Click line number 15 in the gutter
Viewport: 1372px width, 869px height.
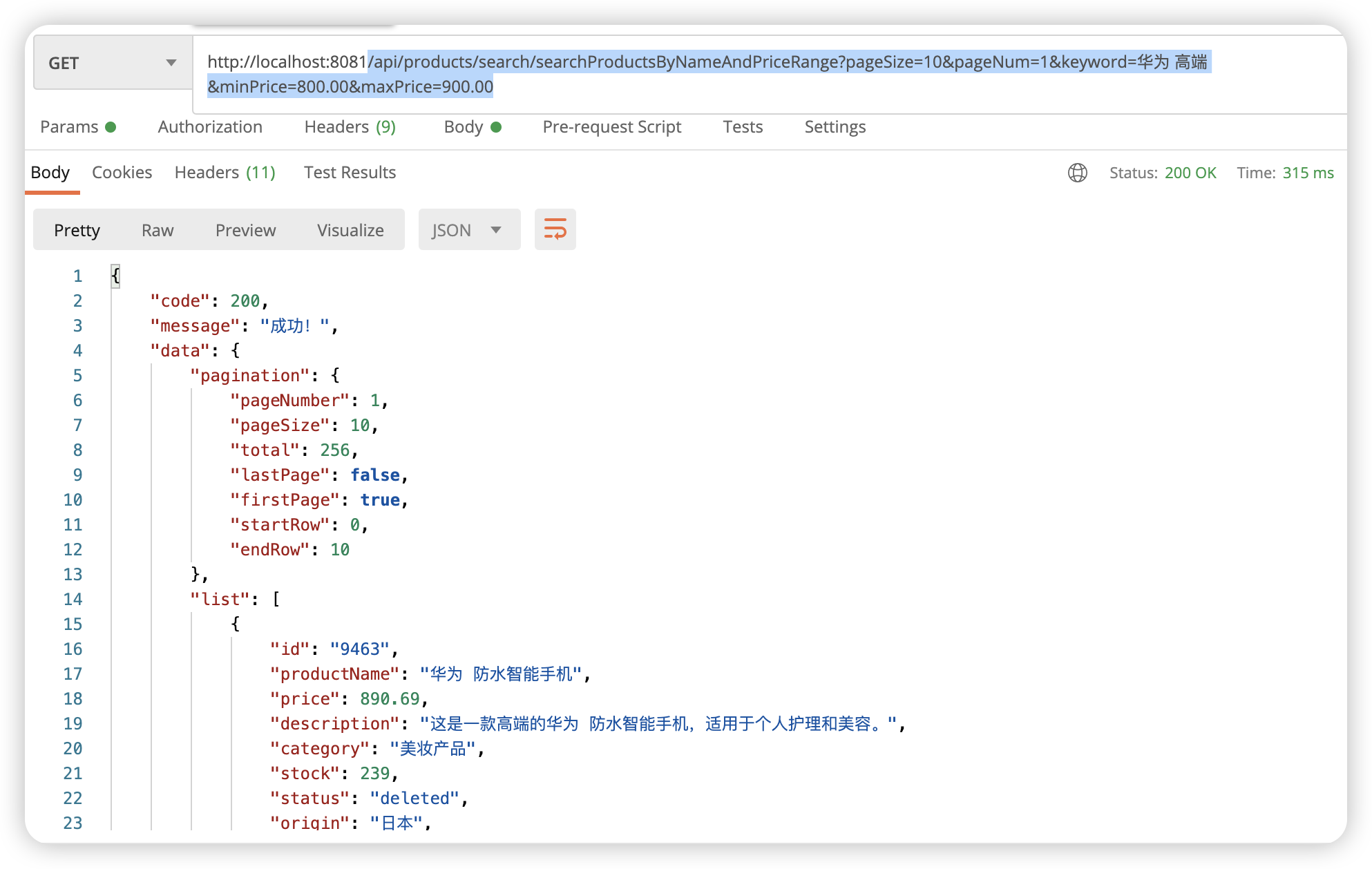[x=73, y=624]
